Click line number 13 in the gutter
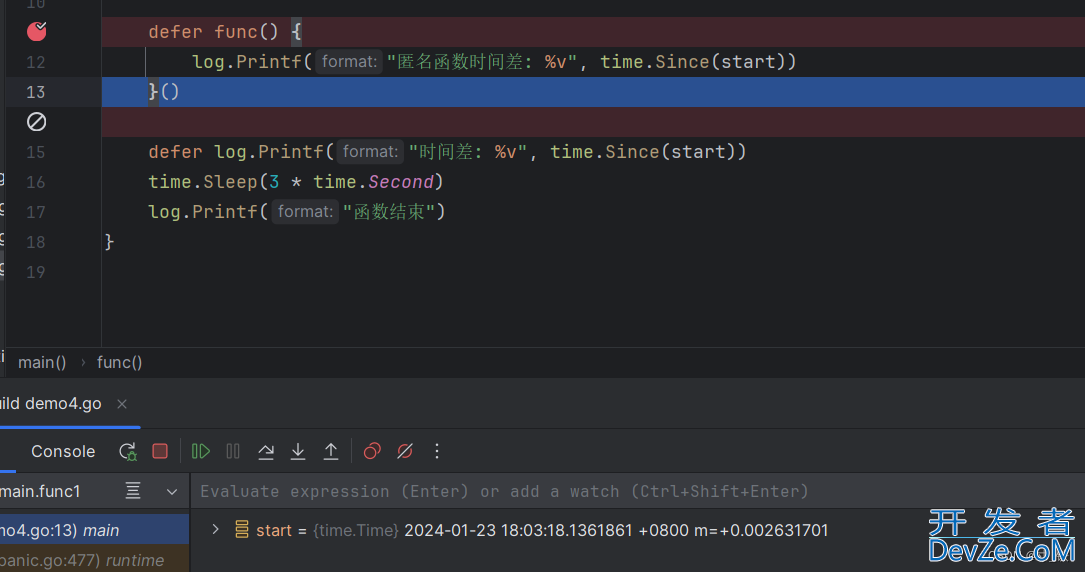 36,92
